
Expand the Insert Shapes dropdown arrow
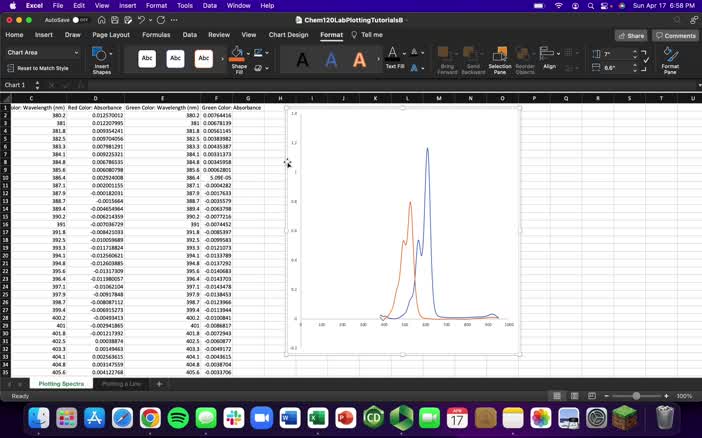[x=111, y=54]
